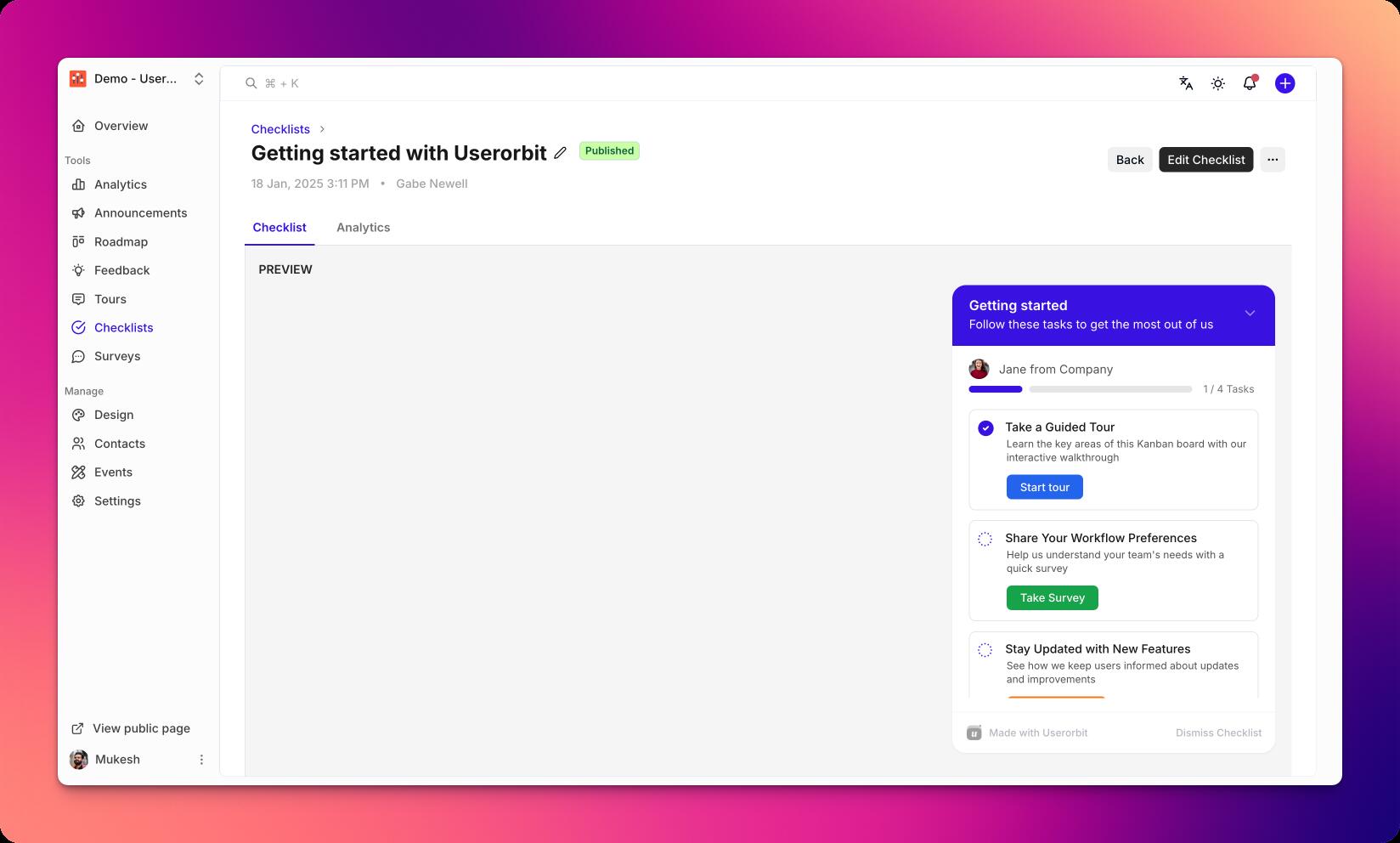Image resolution: width=1400 pixels, height=843 pixels.
Task: Switch to the Analytics tab
Action: [363, 228]
